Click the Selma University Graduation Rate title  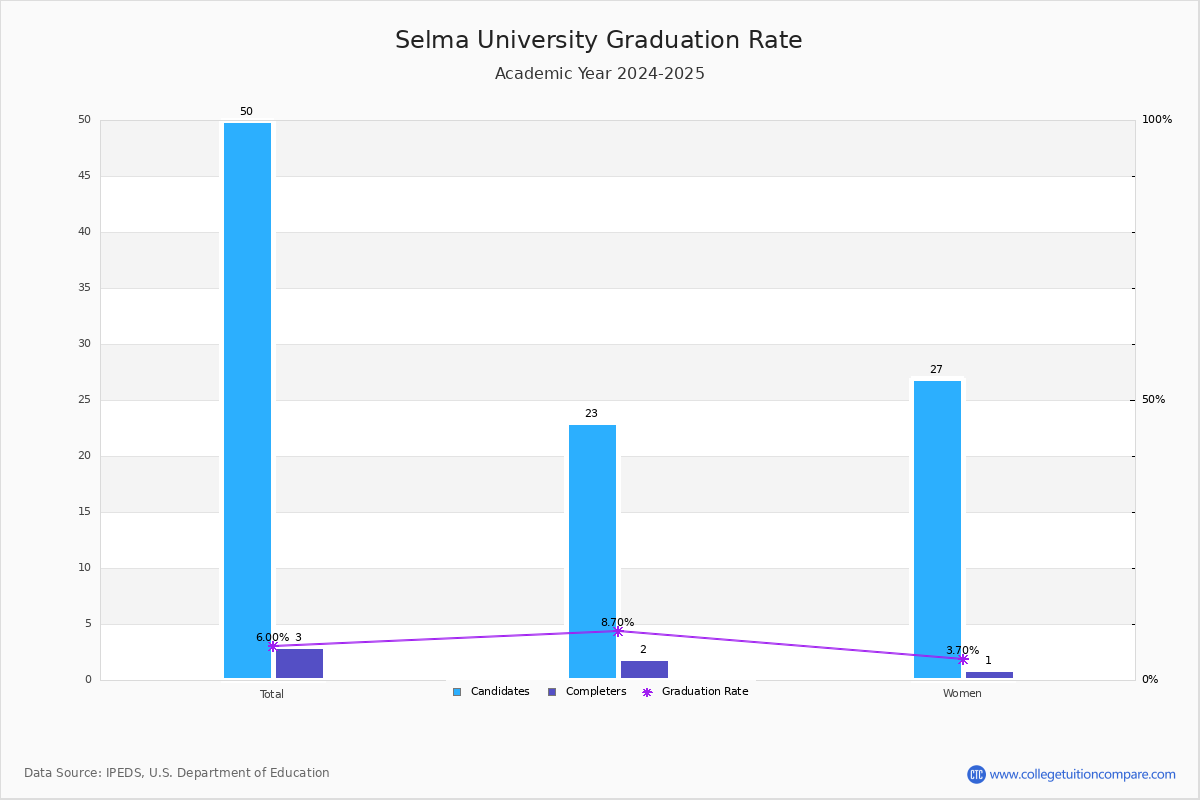[599, 40]
